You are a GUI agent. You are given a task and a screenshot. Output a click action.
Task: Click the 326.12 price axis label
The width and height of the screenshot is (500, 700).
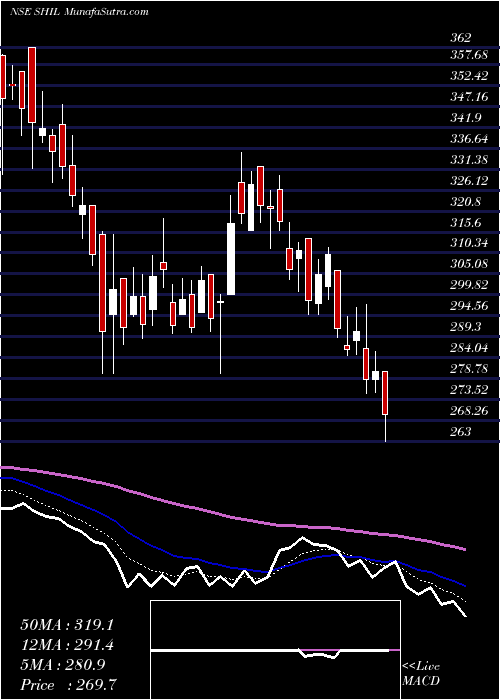click(x=469, y=181)
